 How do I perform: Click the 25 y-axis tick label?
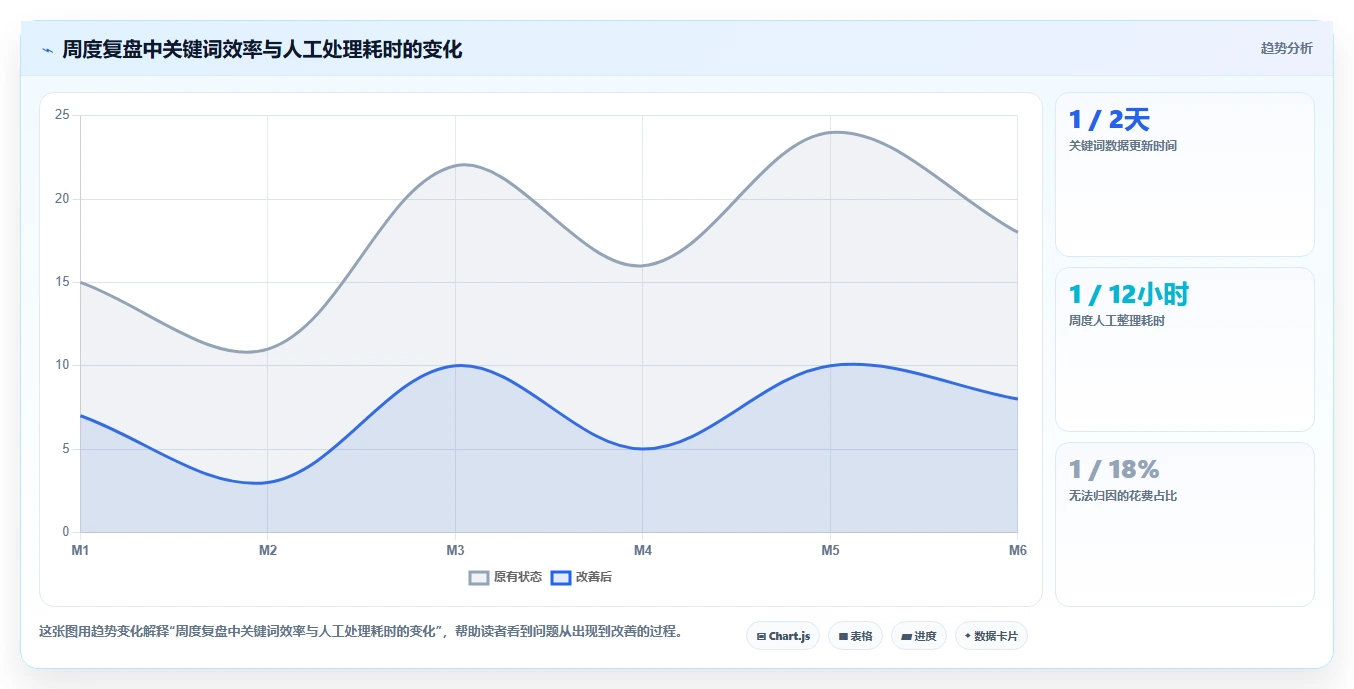pyautogui.click(x=62, y=115)
